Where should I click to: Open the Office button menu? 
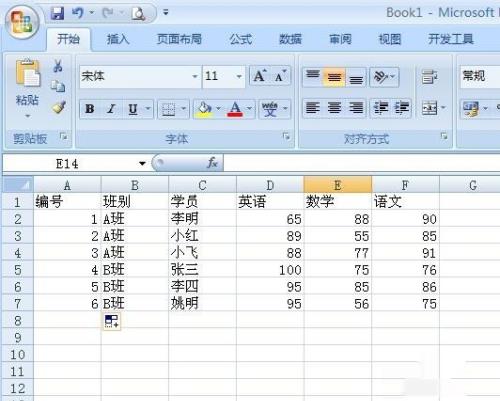(22, 23)
